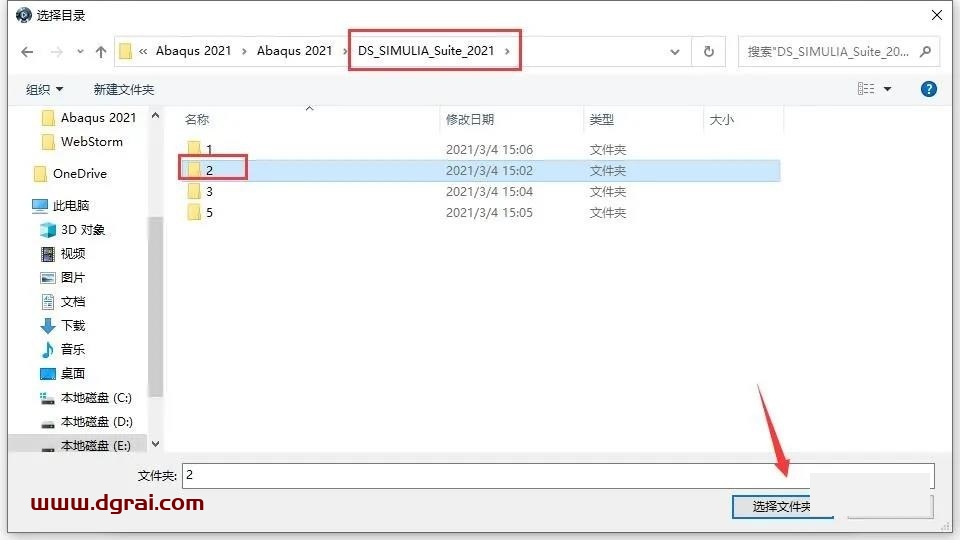Click date 2021/3/4 15:05
Image resolution: width=960 pixels, height=540 pixels.
[x=489, y=212]
